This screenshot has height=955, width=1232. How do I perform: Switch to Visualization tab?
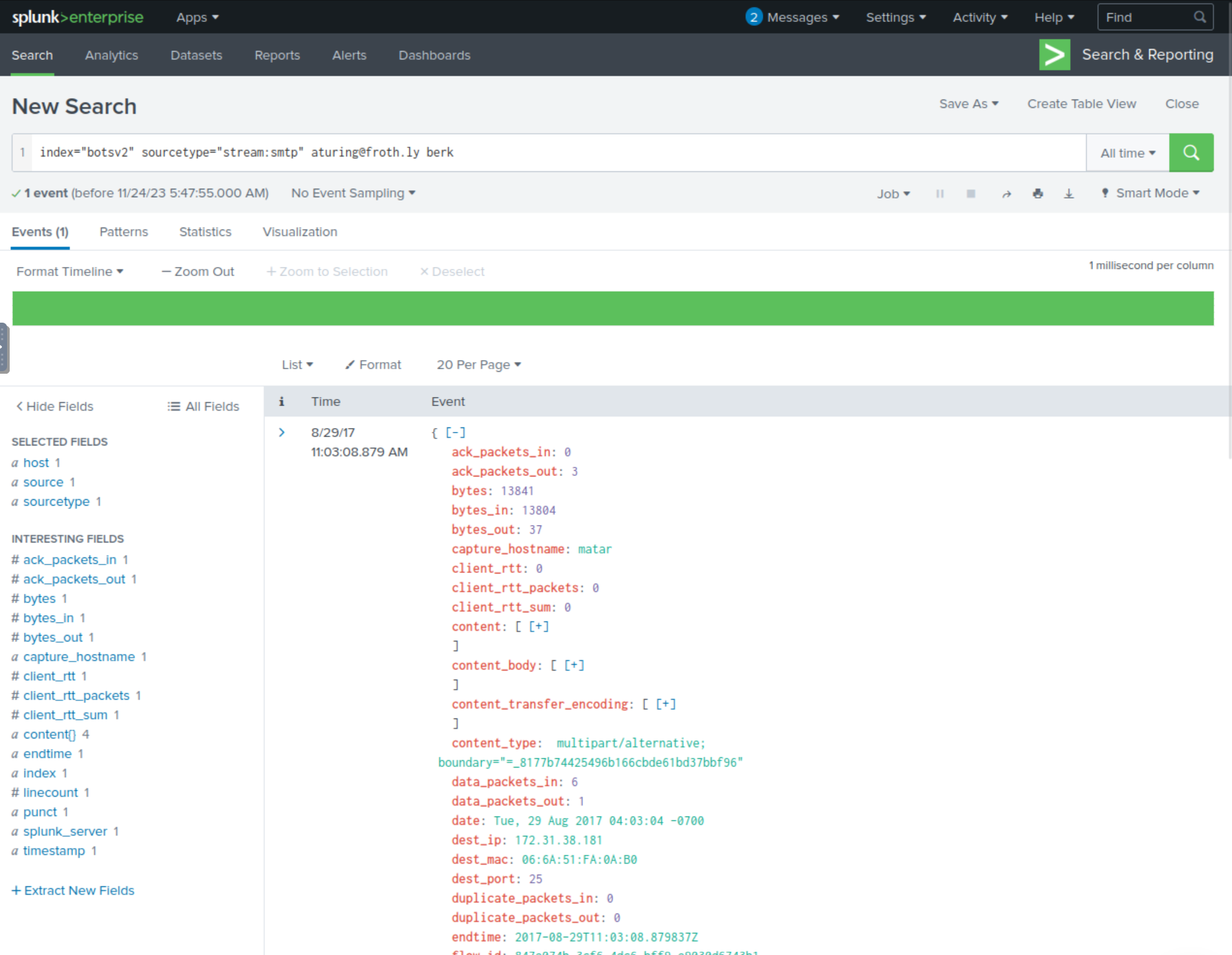pos(300,232)
